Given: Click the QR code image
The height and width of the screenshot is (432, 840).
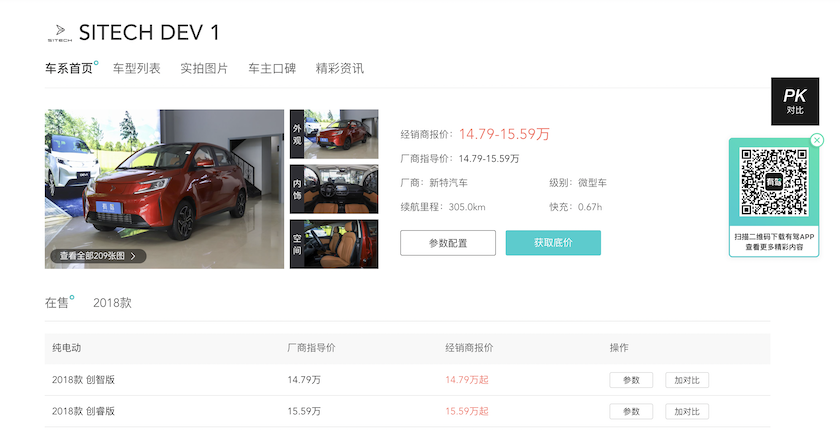Looking at the screenshot, I should tap(774, 182).
